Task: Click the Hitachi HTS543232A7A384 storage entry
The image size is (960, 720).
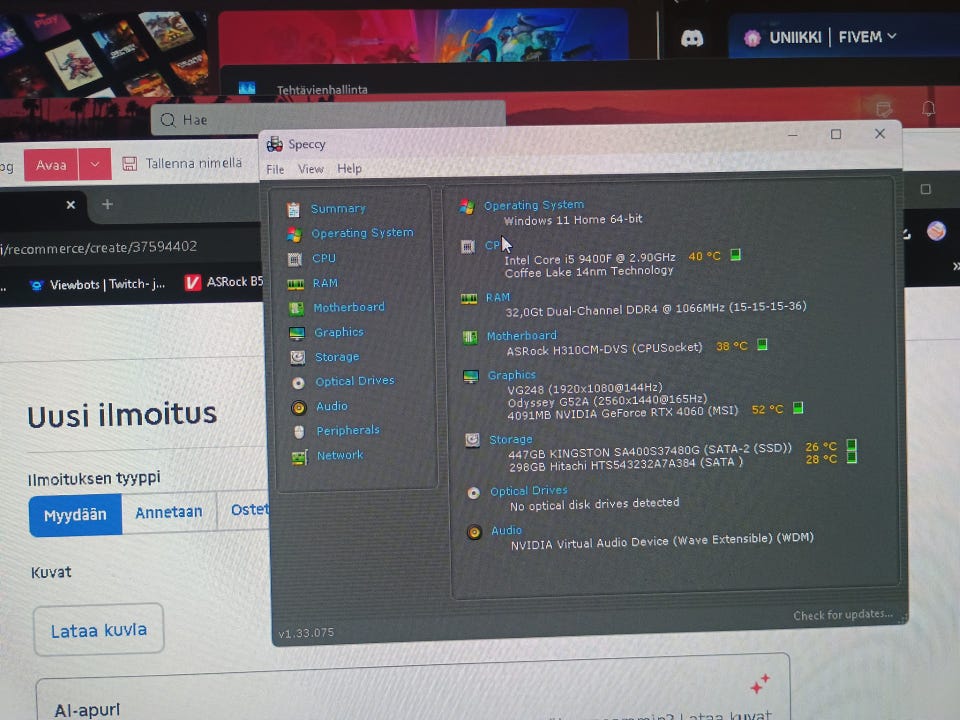Action: 626,463
